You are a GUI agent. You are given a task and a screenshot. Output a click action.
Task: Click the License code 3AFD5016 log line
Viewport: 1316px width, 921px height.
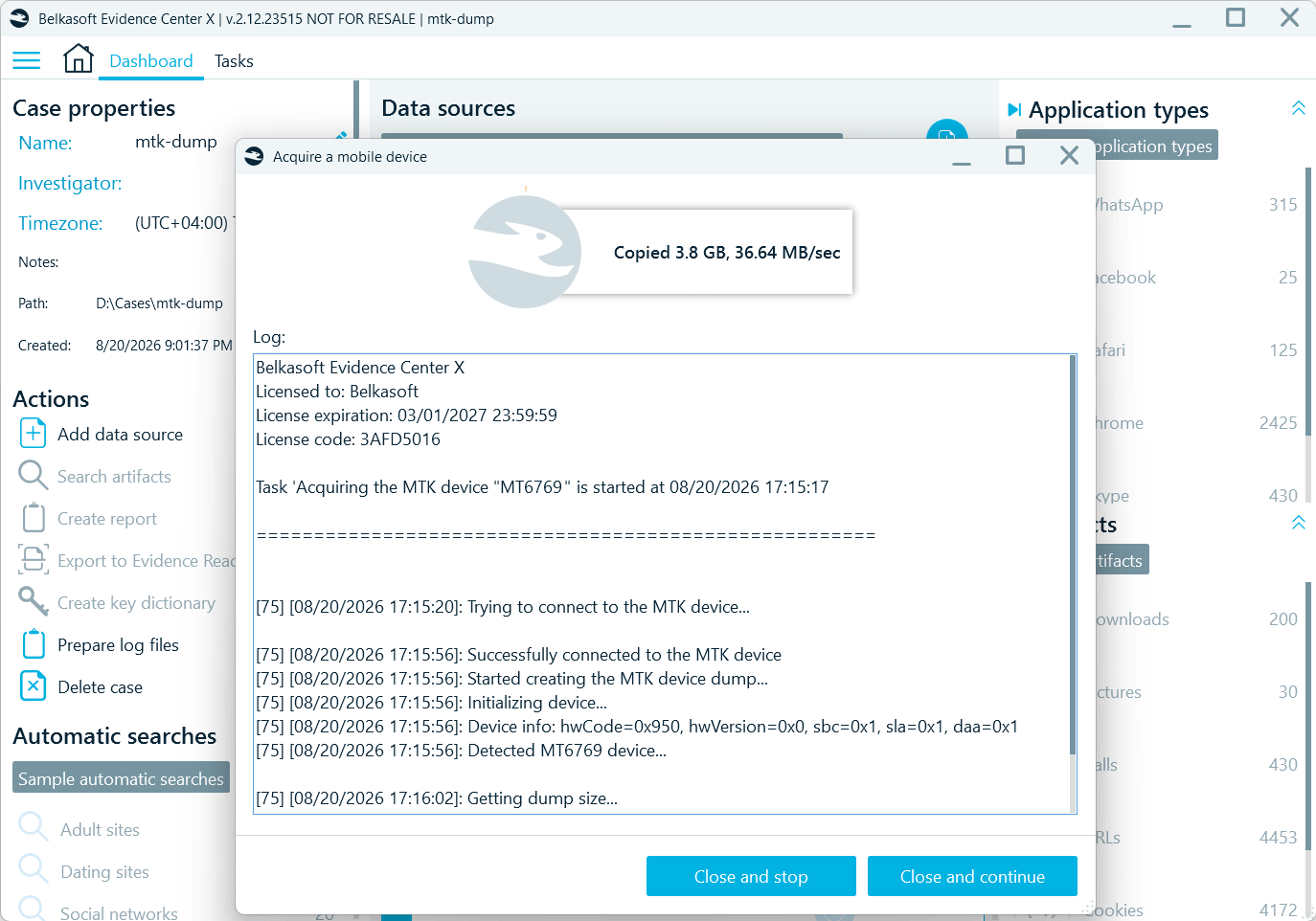[x=349, y=439]
